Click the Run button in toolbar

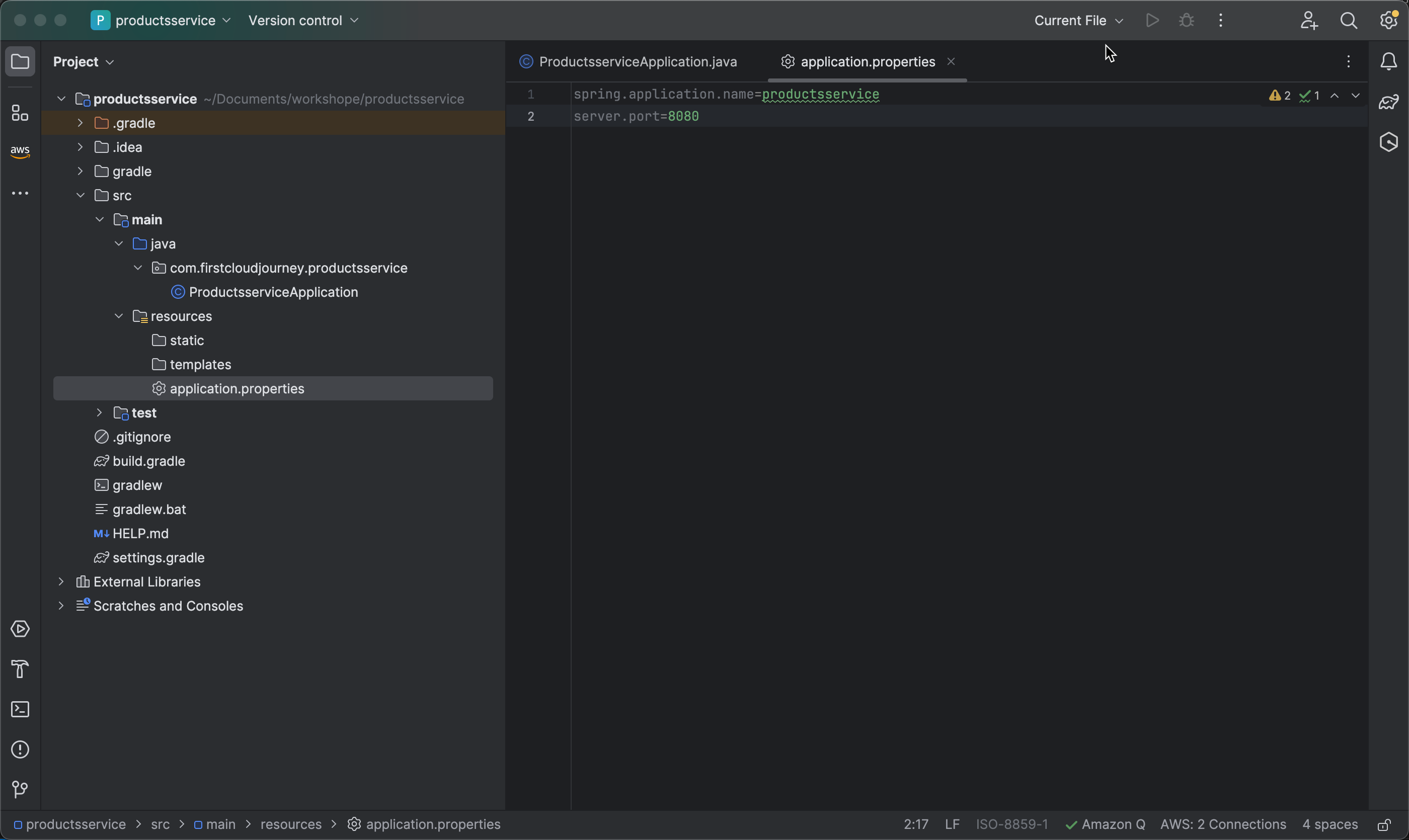(x=1152, y=21)
